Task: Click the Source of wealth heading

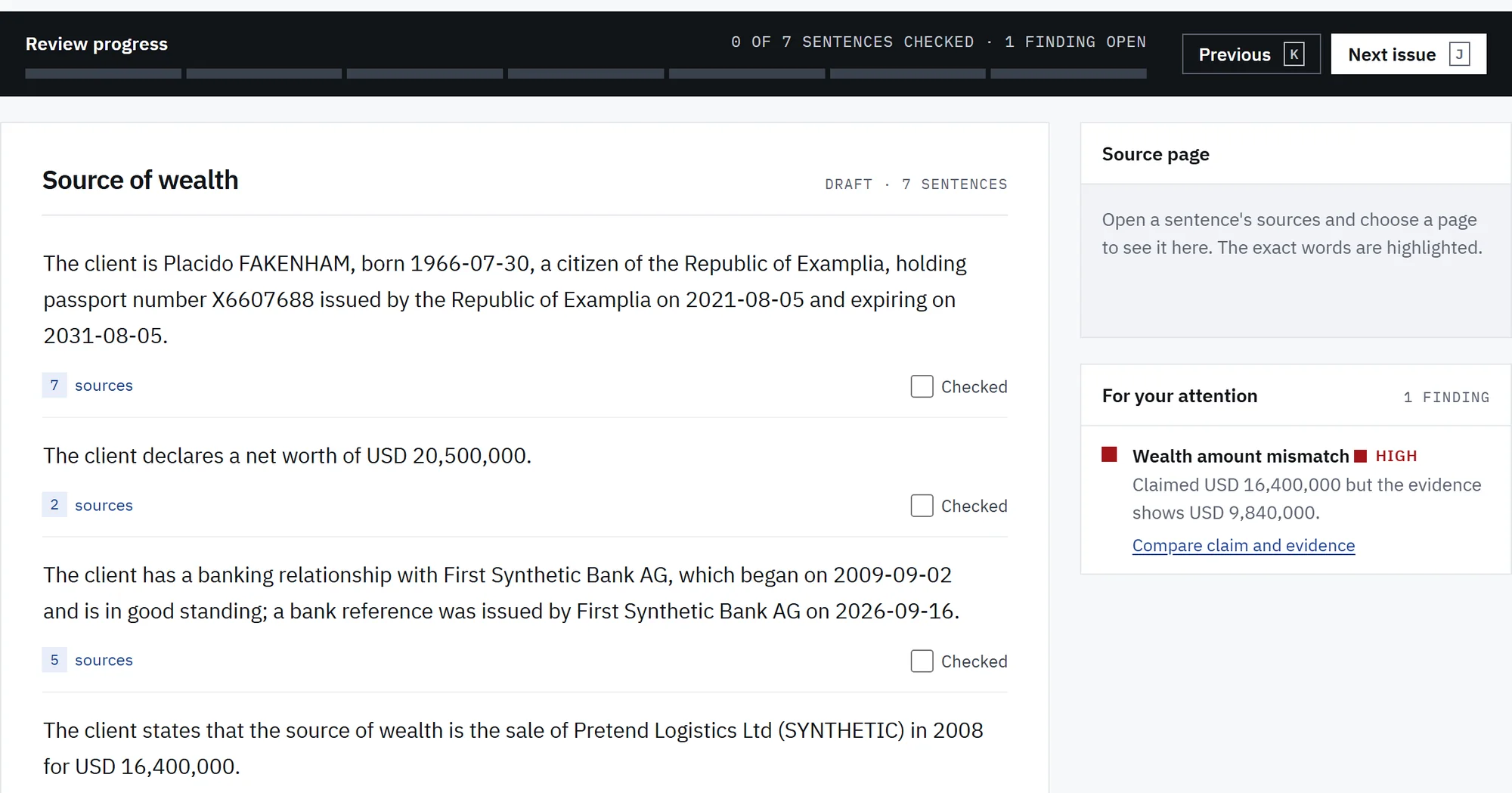Action: pos(140,180)
